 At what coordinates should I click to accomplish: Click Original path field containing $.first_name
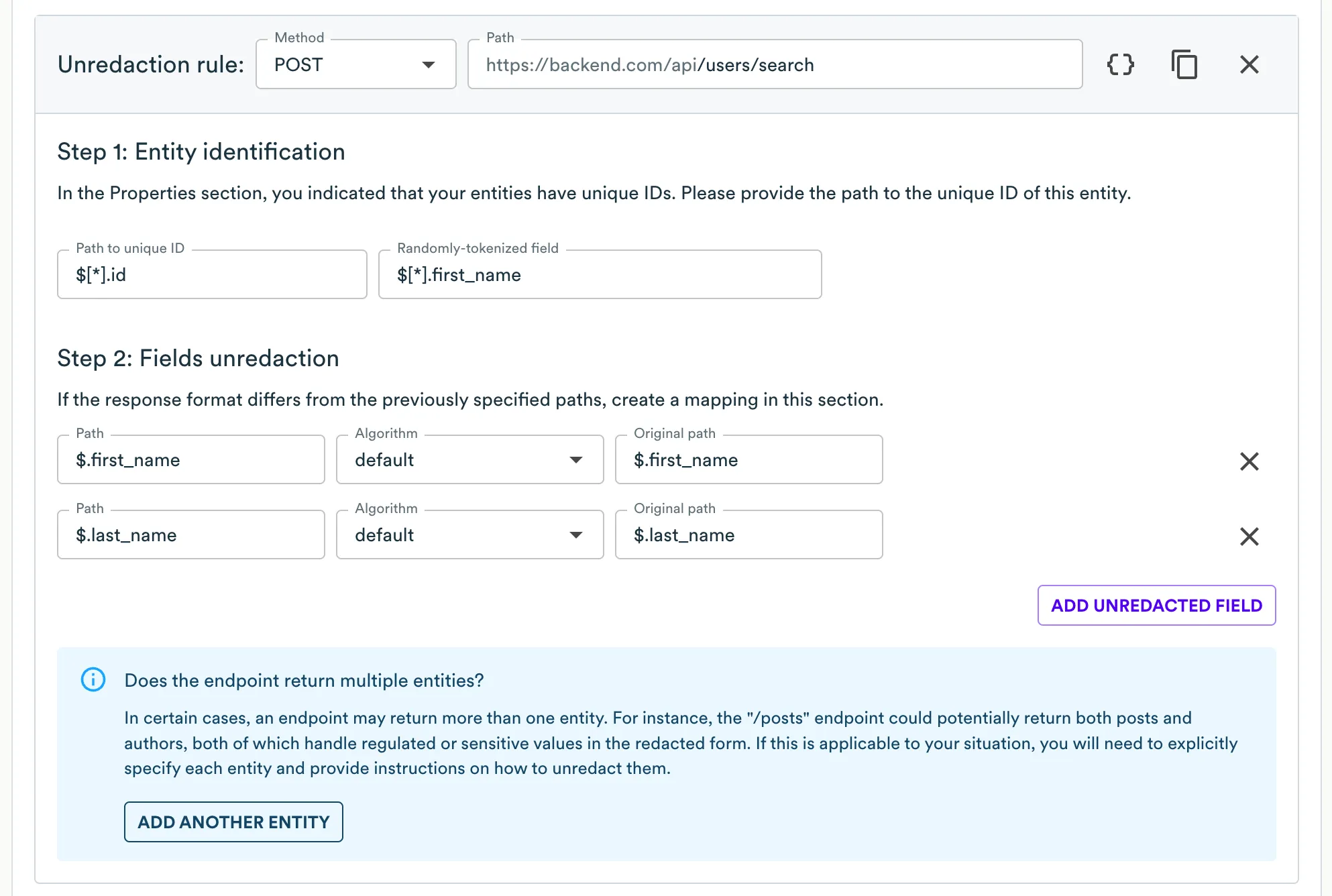pyautogui.click(x=748, y=460)
